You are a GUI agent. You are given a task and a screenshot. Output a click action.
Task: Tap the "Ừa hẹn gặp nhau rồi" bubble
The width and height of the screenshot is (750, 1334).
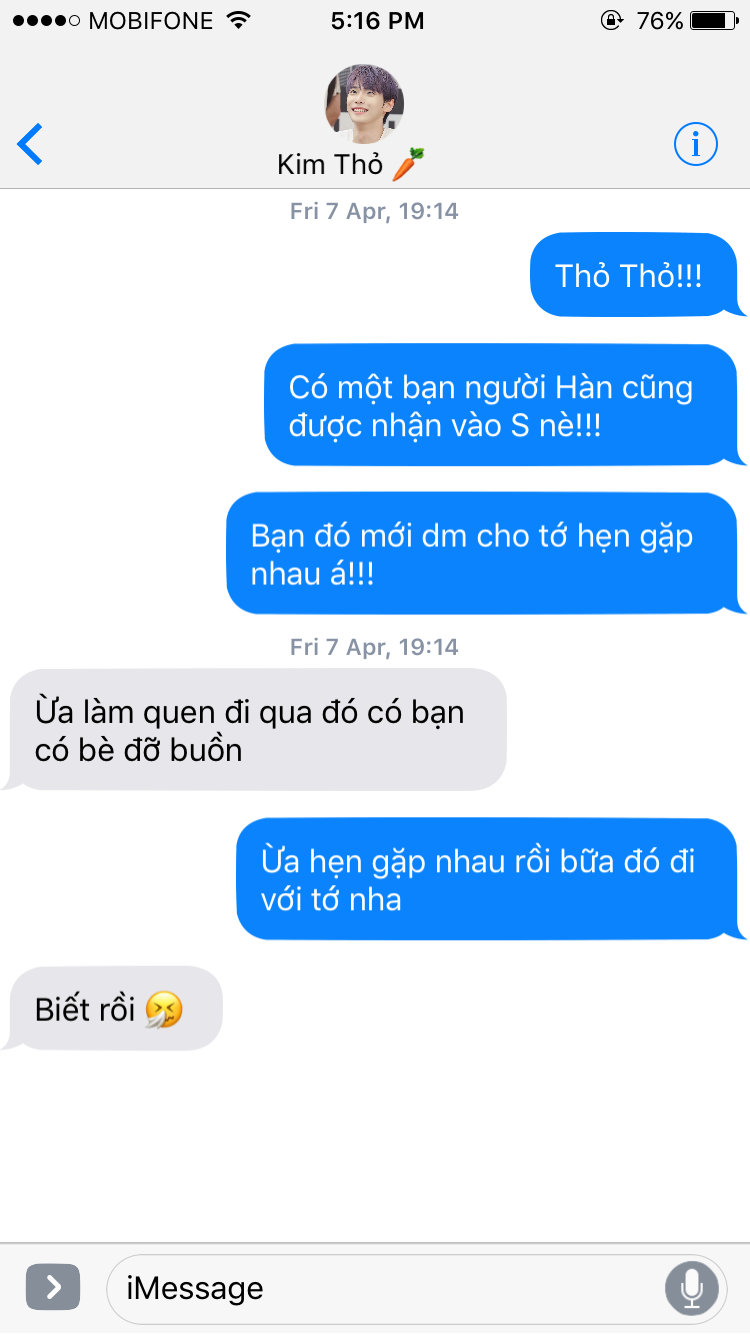[488, 879]
